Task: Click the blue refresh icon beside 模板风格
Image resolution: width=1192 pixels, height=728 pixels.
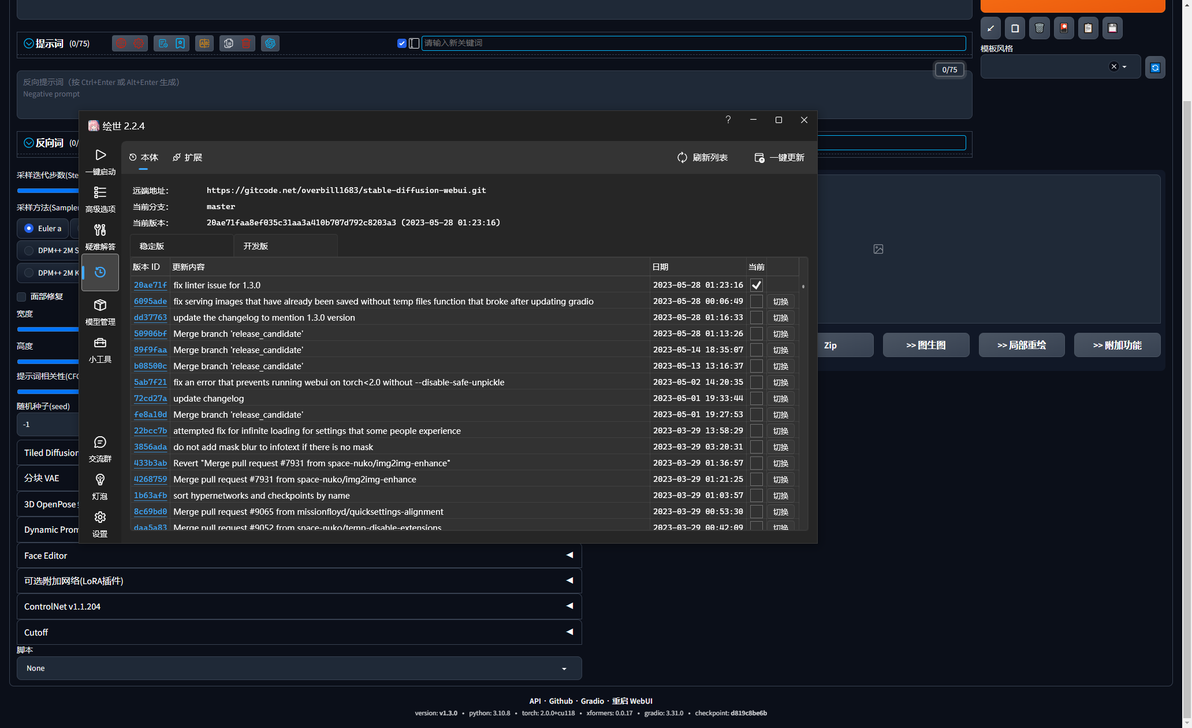Action: coord(1155,68)
